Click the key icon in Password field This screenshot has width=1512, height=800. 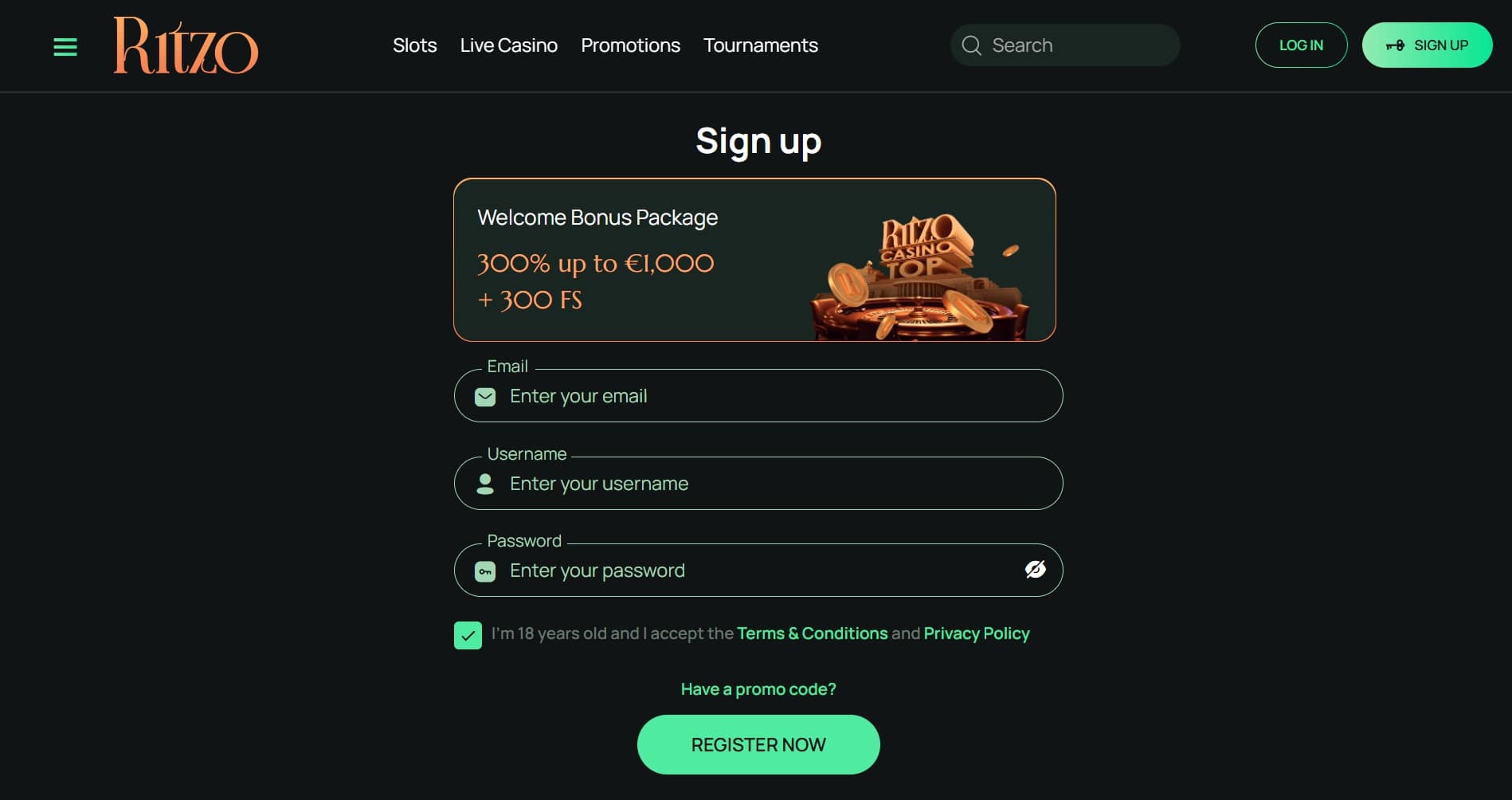(485, 571)
